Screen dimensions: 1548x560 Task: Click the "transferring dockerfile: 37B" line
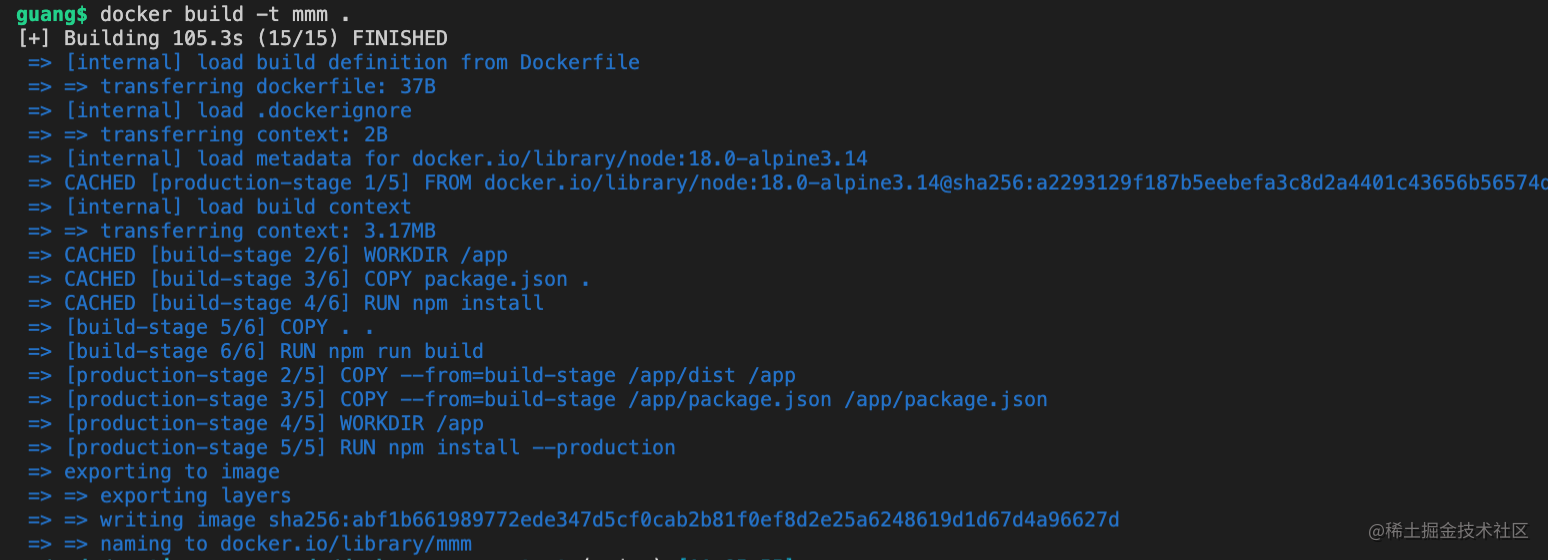[267, 86]
